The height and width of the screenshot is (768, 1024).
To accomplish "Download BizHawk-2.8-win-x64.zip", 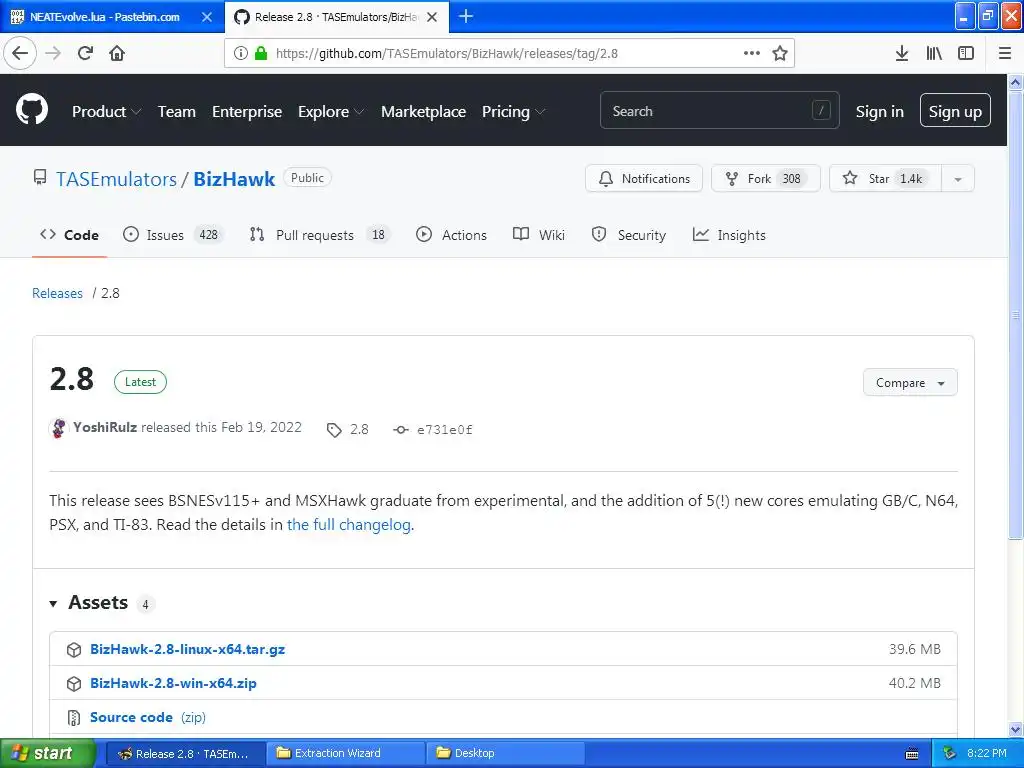I will [x=173, y=684].
